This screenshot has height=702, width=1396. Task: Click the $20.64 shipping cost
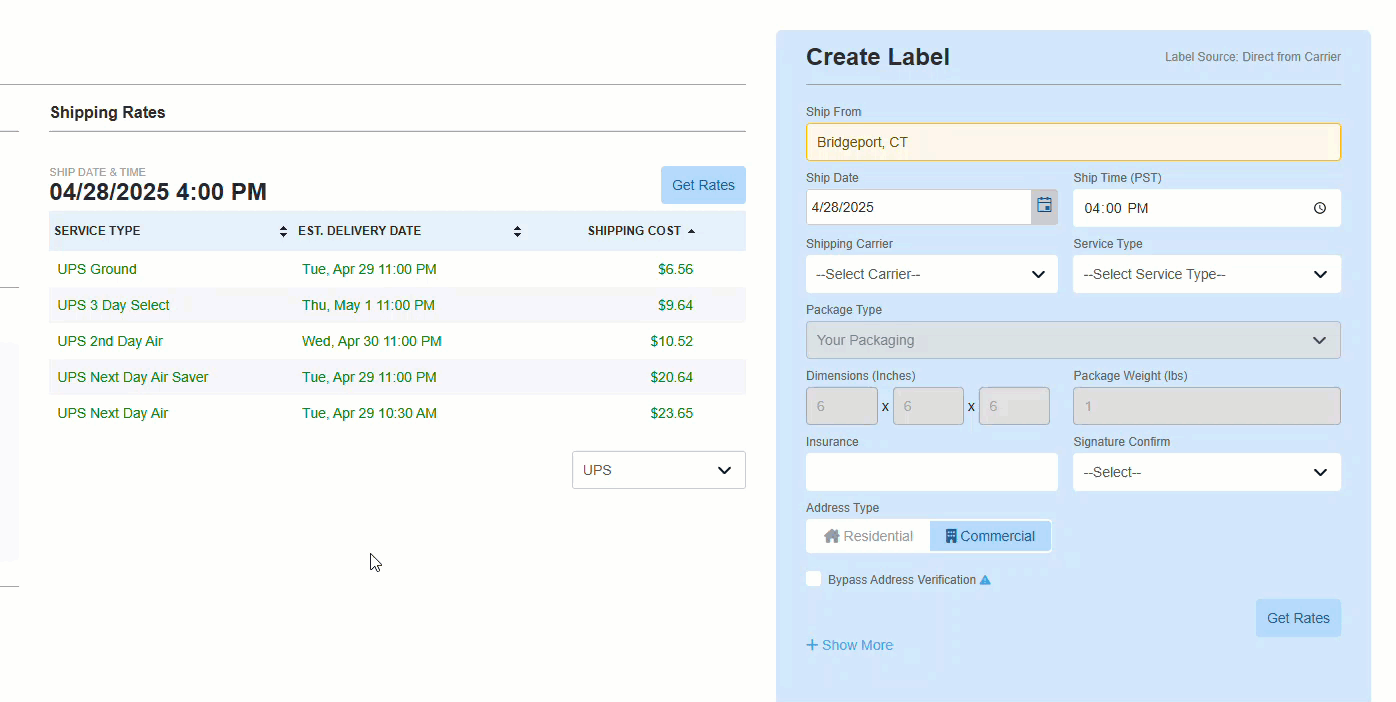click(x=671, y=377)
